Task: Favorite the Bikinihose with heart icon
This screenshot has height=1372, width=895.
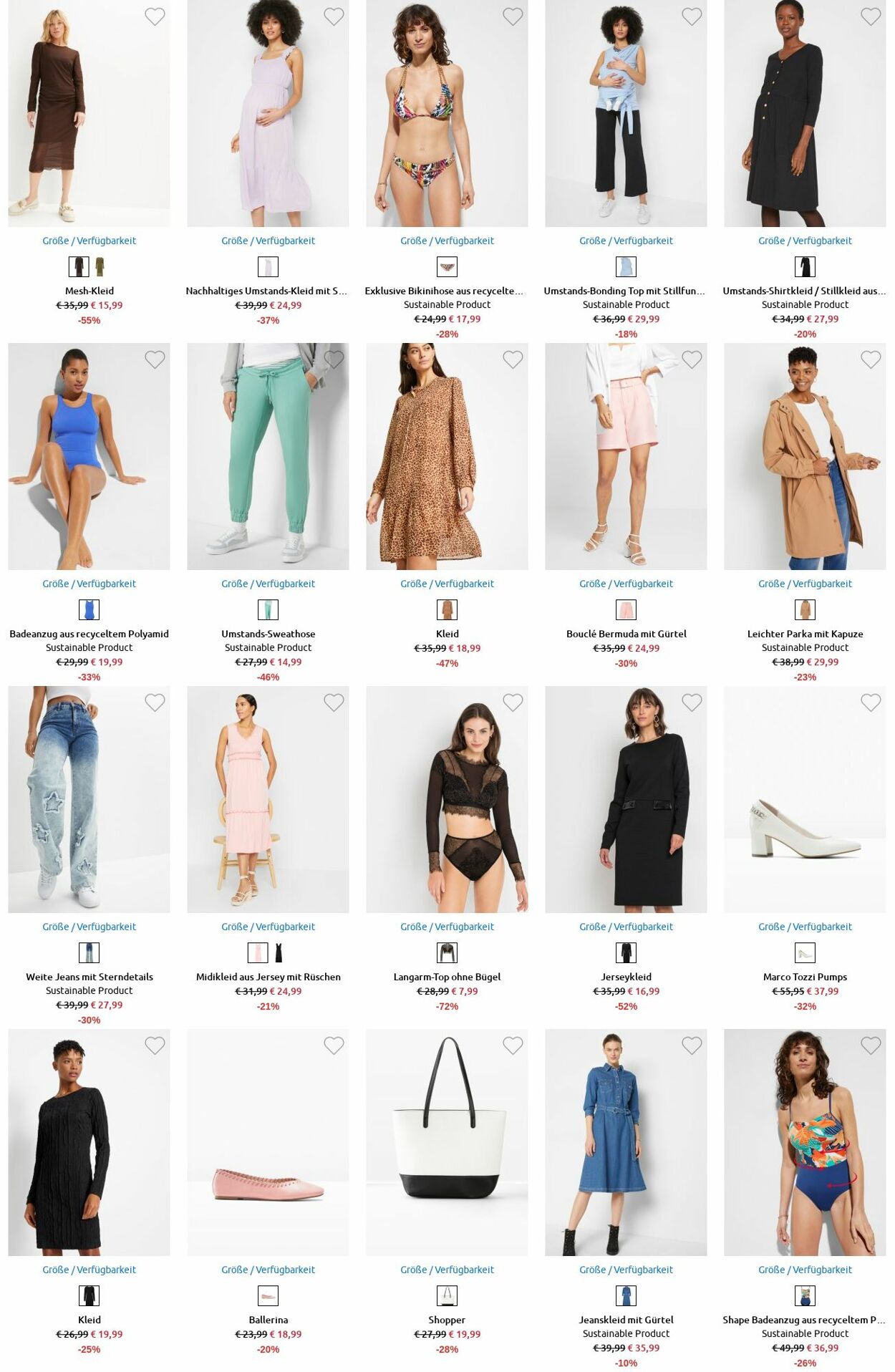Action: click(x=513, y=16)
